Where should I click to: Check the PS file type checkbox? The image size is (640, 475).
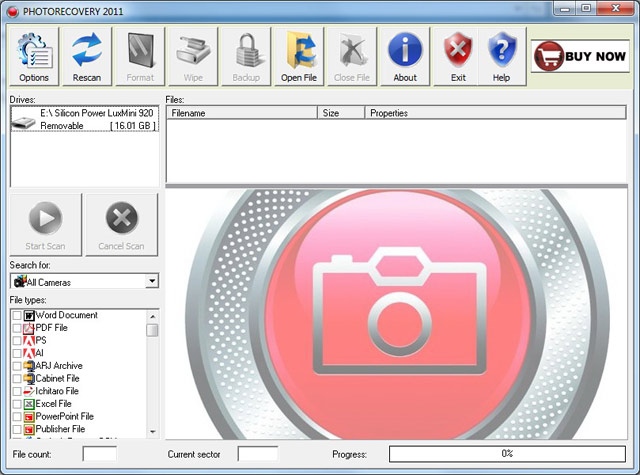click(x=17, y=341)
